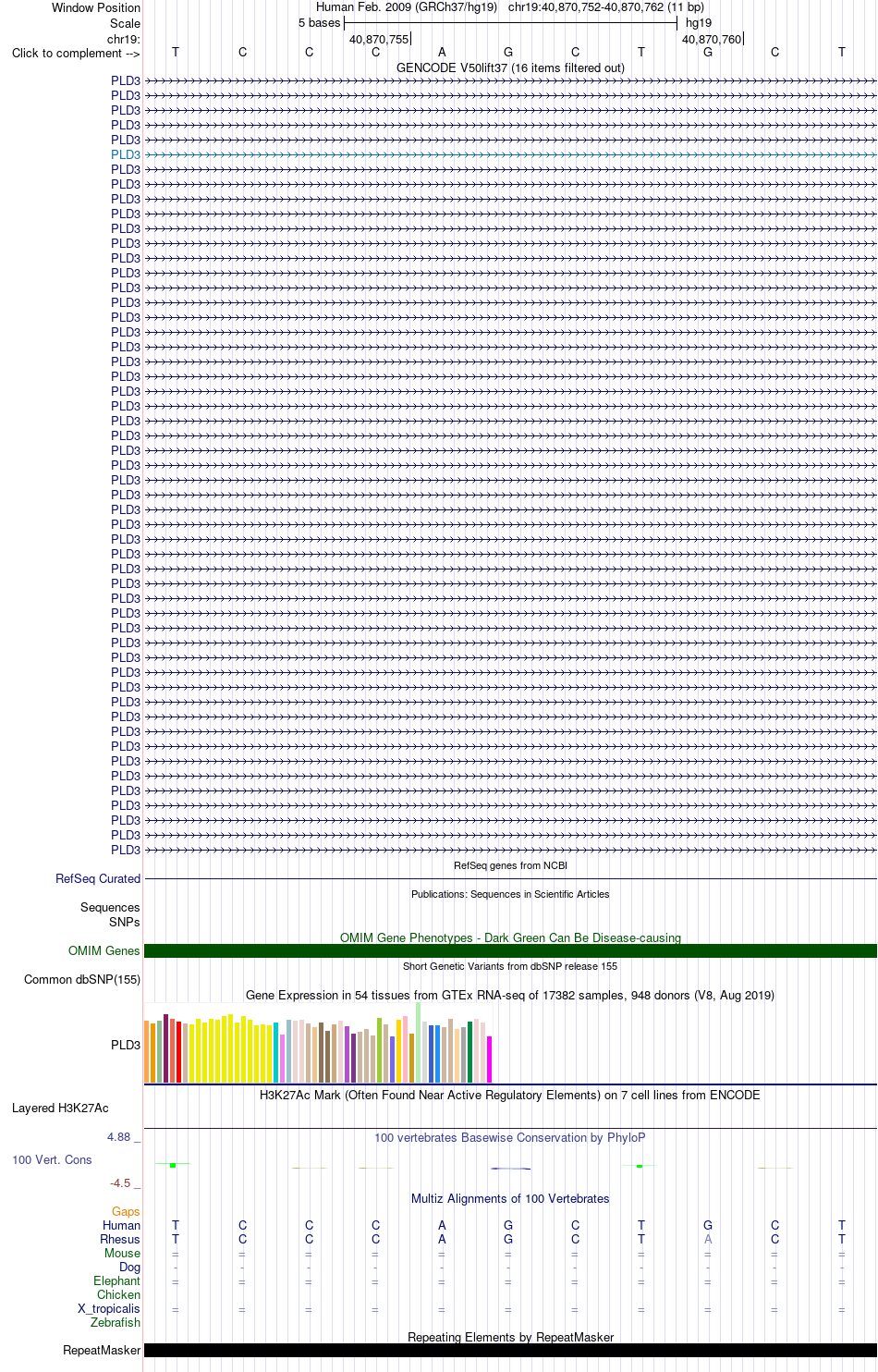Click the 40,870,760 position marker
Image resolution: width=878 pixels, height=1372 pixels.
tap(712, 39)
